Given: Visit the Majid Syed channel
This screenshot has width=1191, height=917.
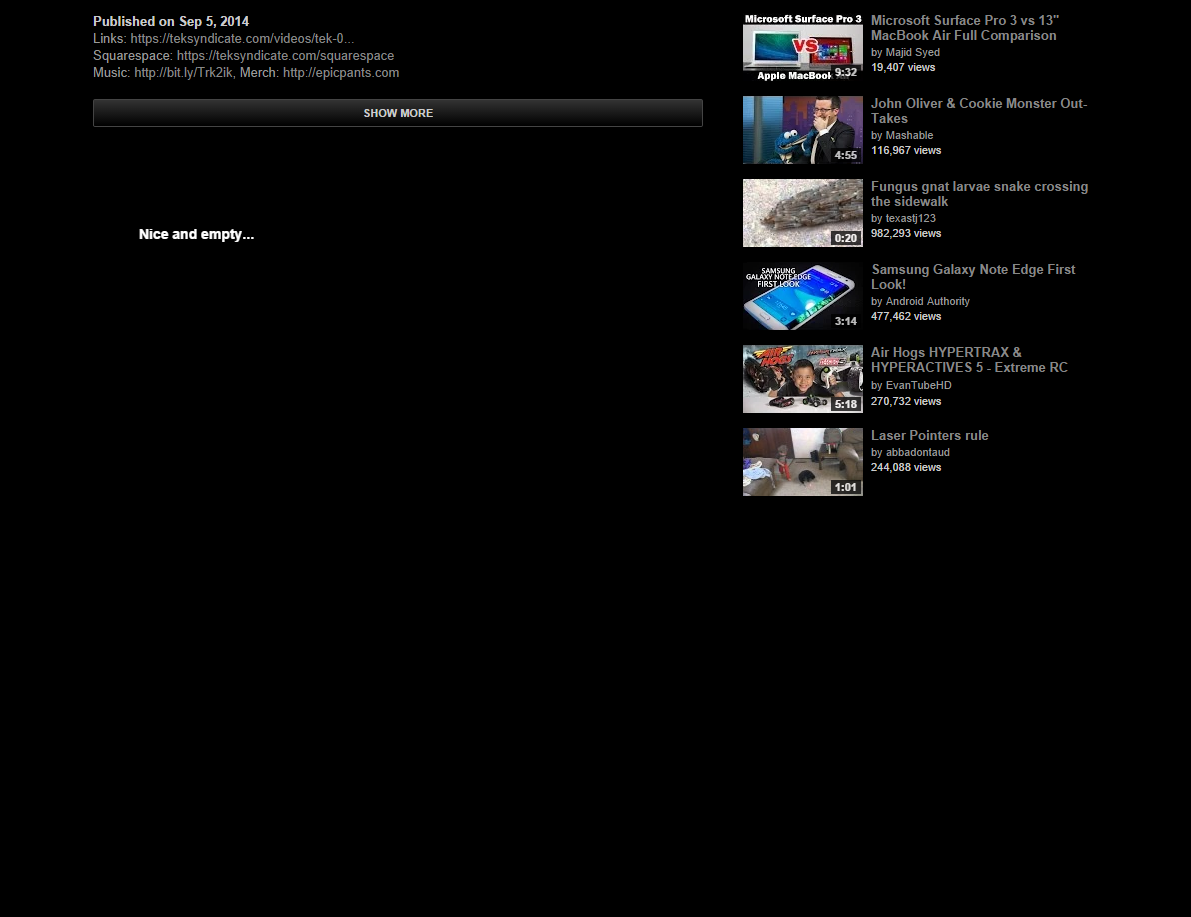Looking at the screenshot, I should (912, 52).
